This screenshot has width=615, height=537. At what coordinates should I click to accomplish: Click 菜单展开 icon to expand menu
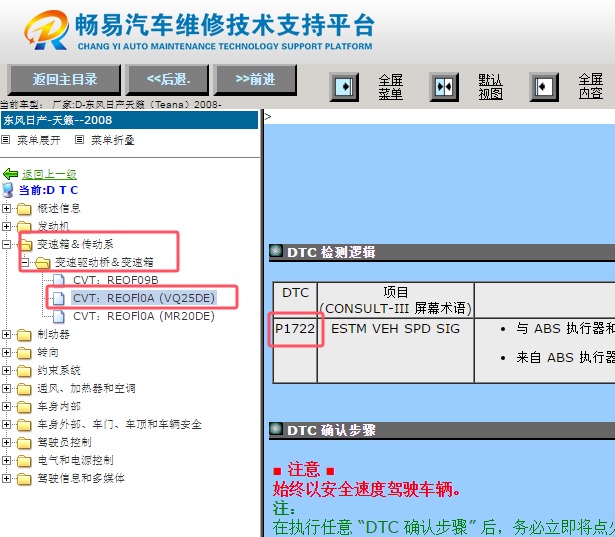click(5, 140)
